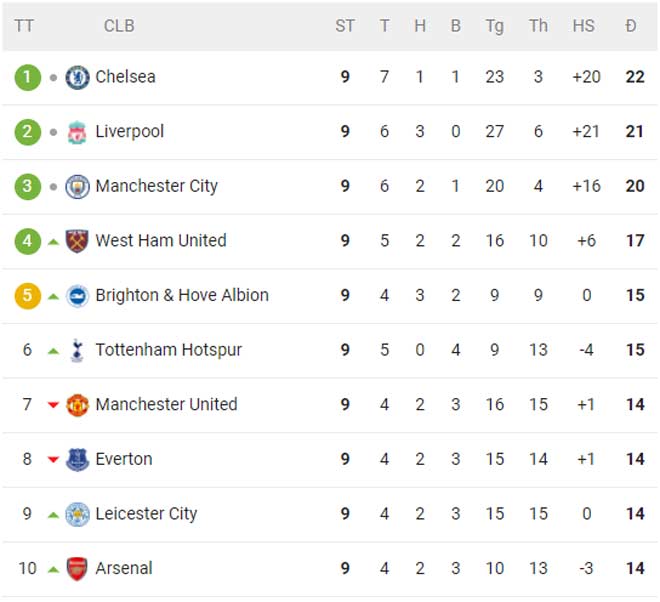Open the Chelsea team name link
Image resolution: width=660 pixels, height=602 pixels.
(125, 77)
